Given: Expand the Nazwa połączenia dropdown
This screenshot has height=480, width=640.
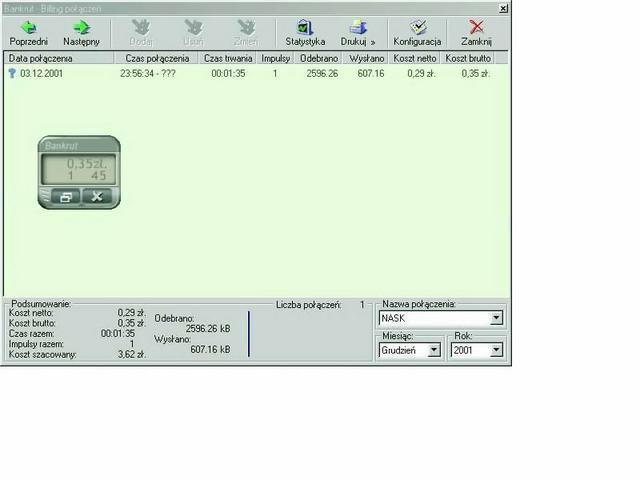Looking at the screenshot, I should [x=496, y=319].
